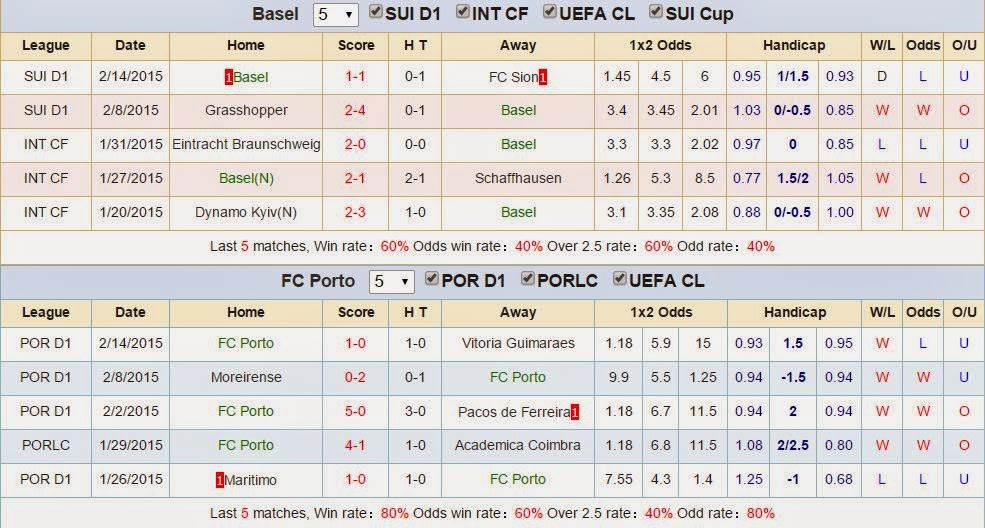Click the Handicap column header in Basel table
This screenshot has height=528, width=985.
click(793, 45)
